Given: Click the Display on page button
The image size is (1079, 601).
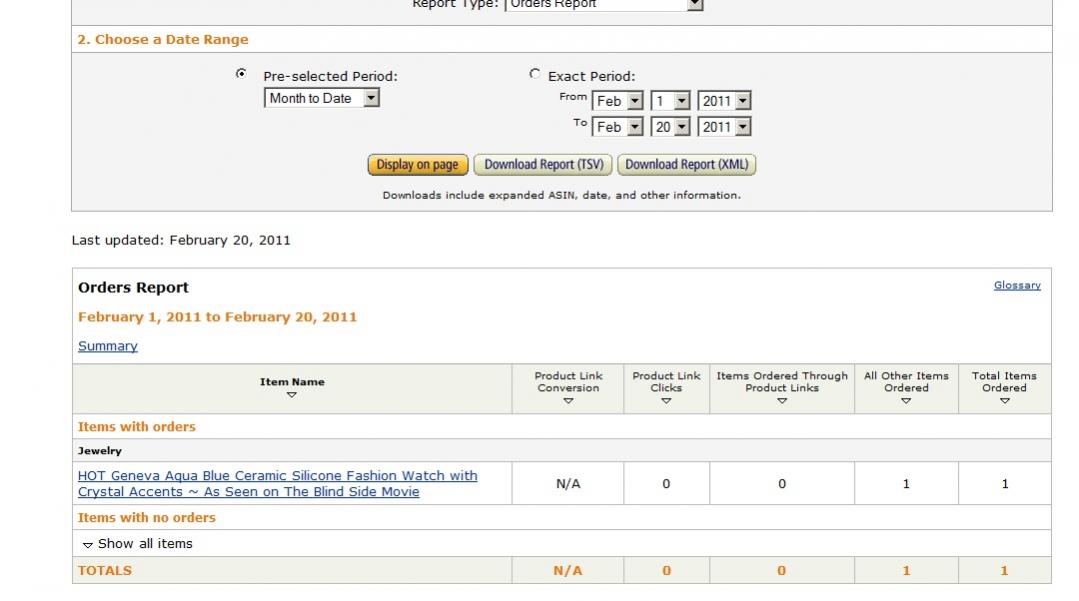Looking at the screenshot, I should pyautogui.click(x=417, y=165).
